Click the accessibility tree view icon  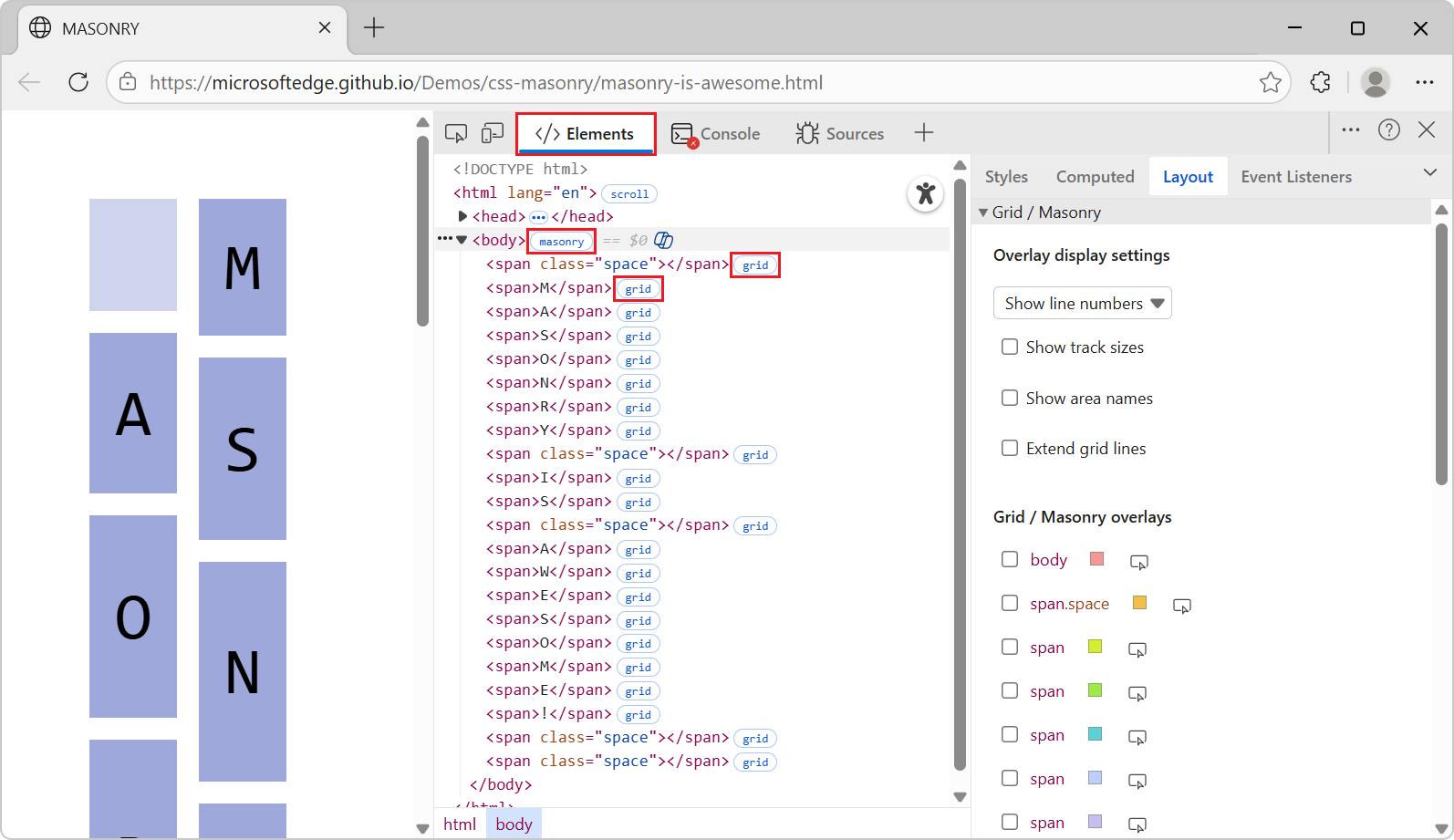tap(925, 193)
